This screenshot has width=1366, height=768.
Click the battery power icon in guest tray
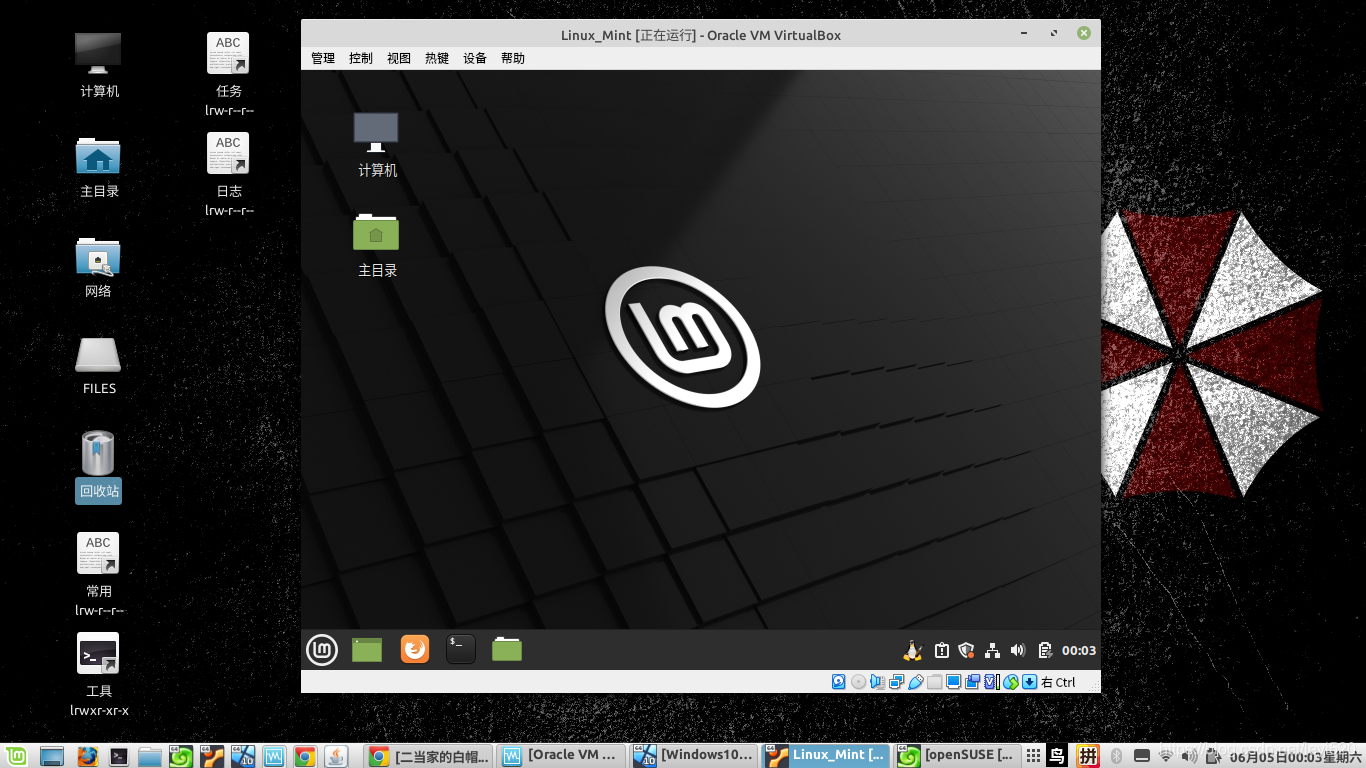point(1045,651)
